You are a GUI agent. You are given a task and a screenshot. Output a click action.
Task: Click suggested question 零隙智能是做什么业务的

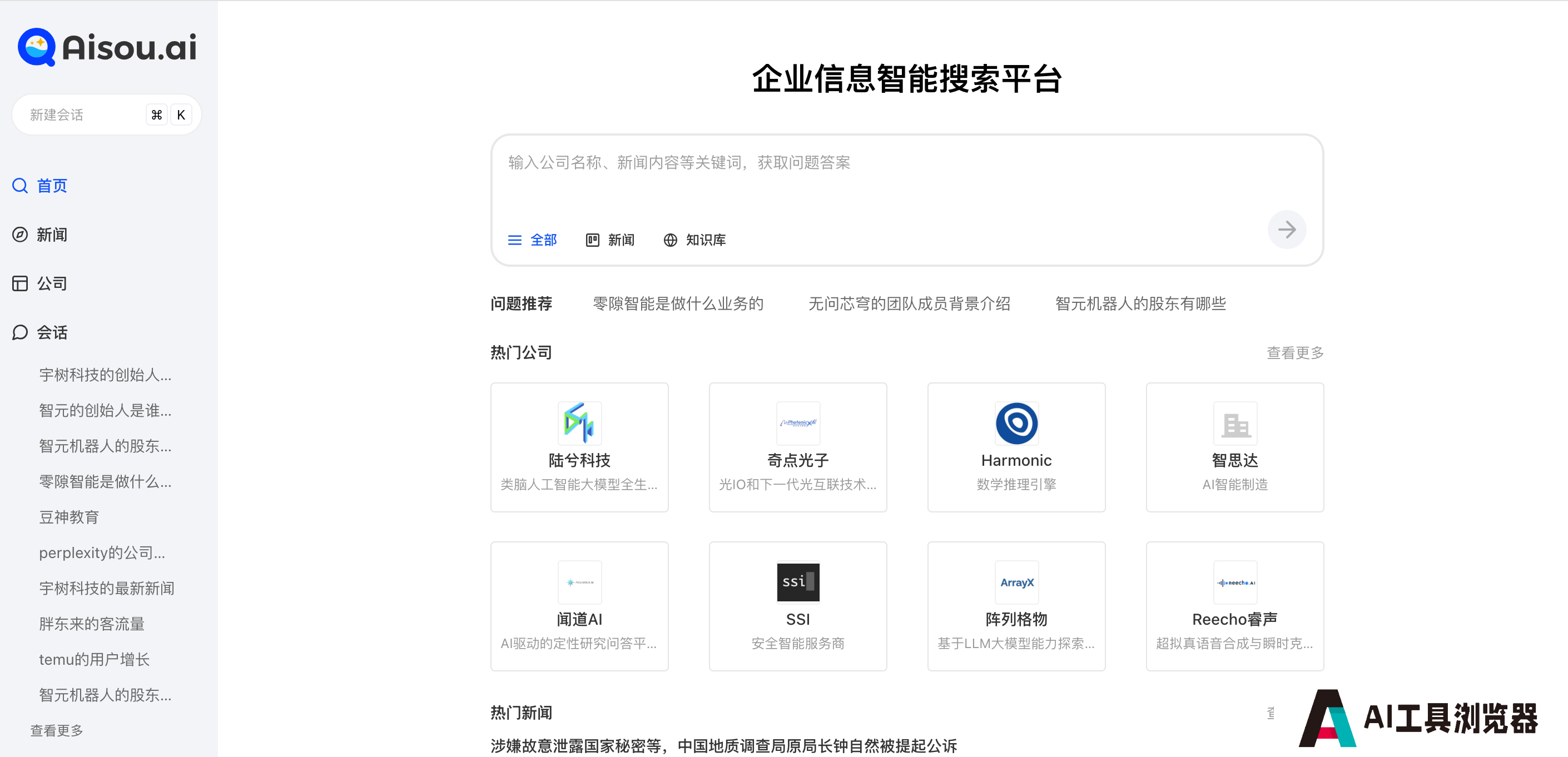tap(678, 303)
